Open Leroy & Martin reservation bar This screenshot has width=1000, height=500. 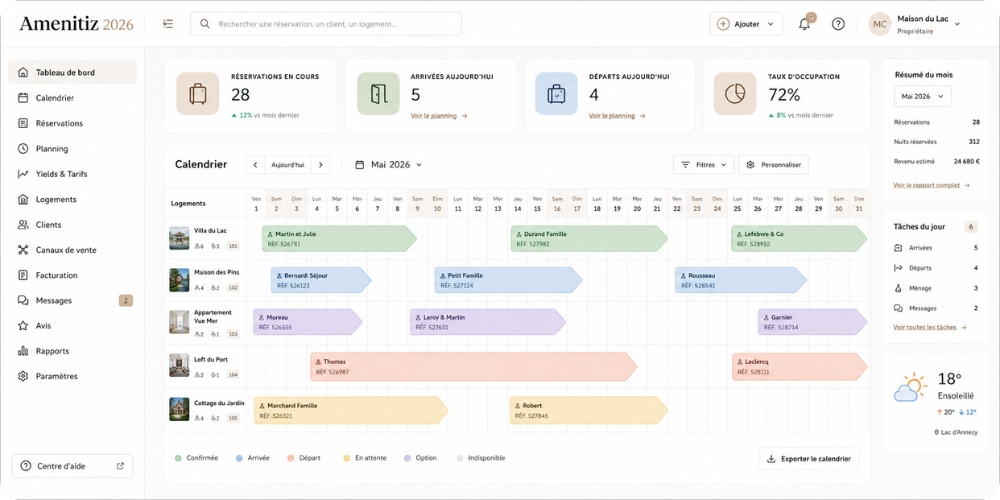[x=488, y=322]
